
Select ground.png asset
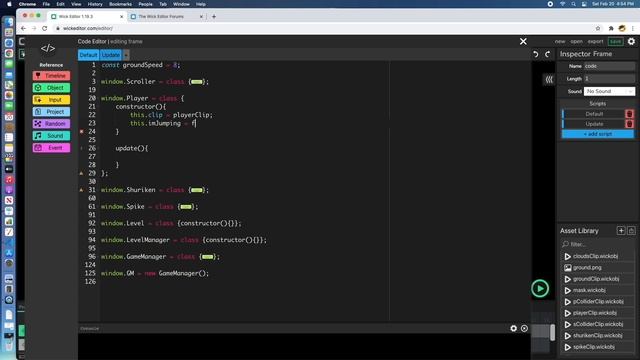tap(598, 268)
